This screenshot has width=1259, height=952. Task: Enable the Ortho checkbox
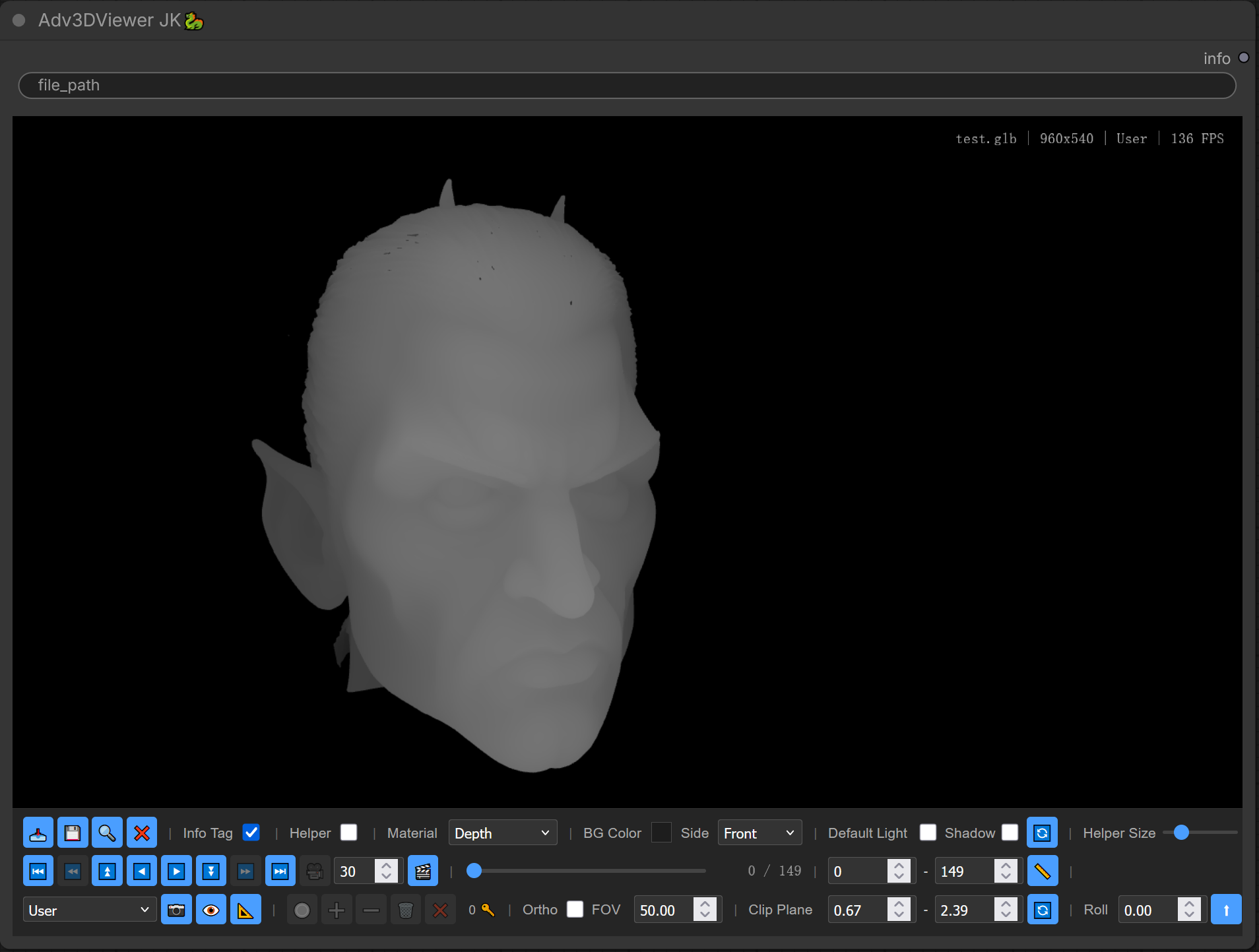575,909
